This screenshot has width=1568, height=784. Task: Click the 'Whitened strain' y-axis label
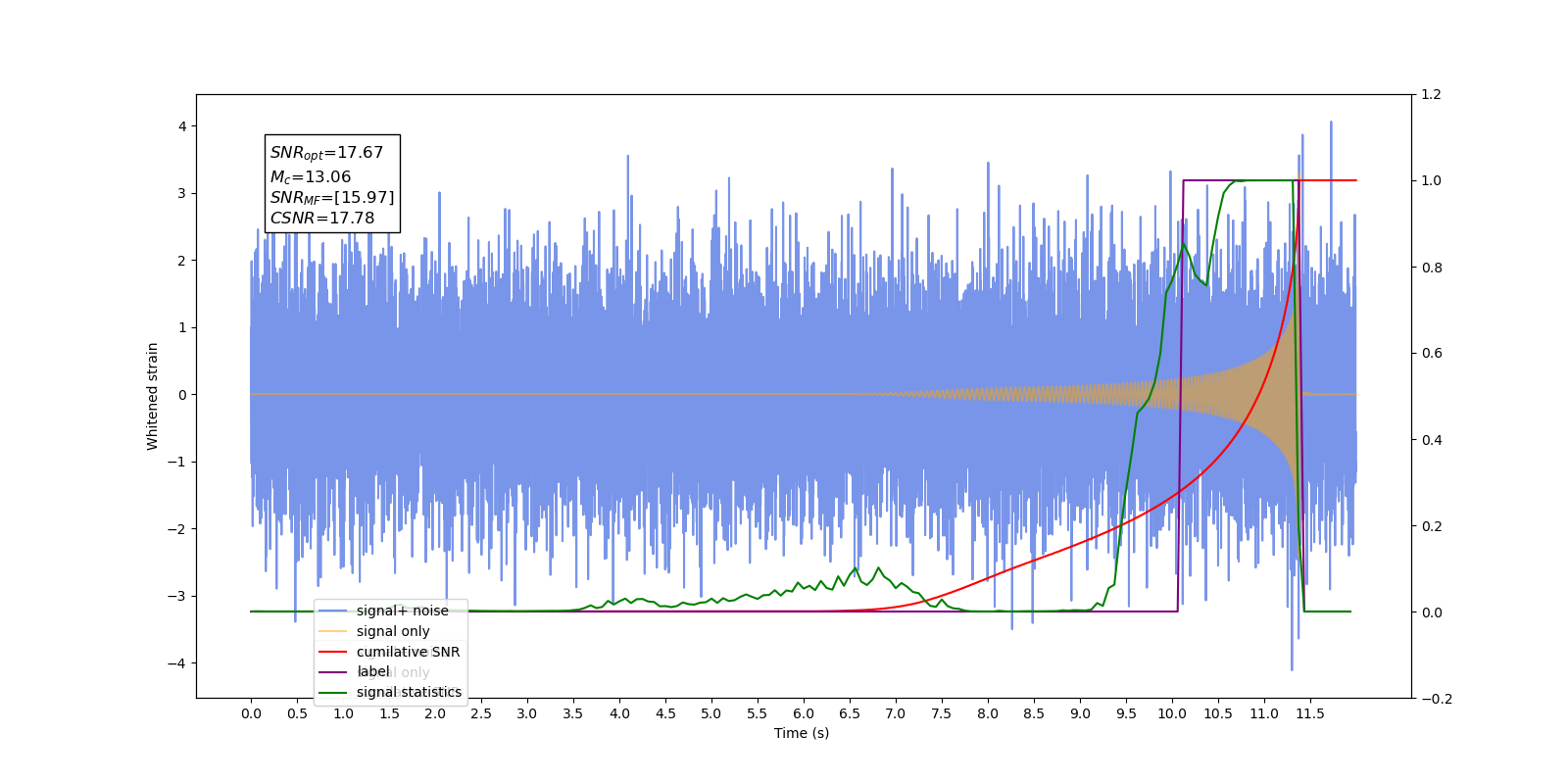point(152,396)
